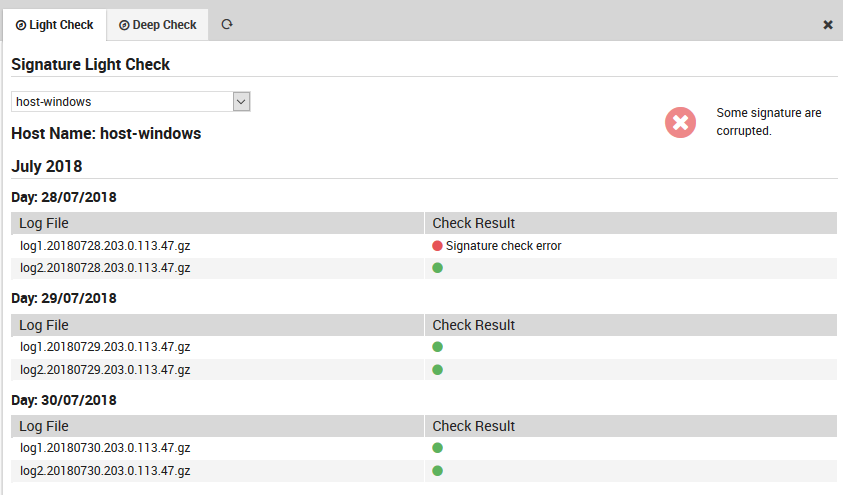Click green status dot for log2.20180729

437,369
